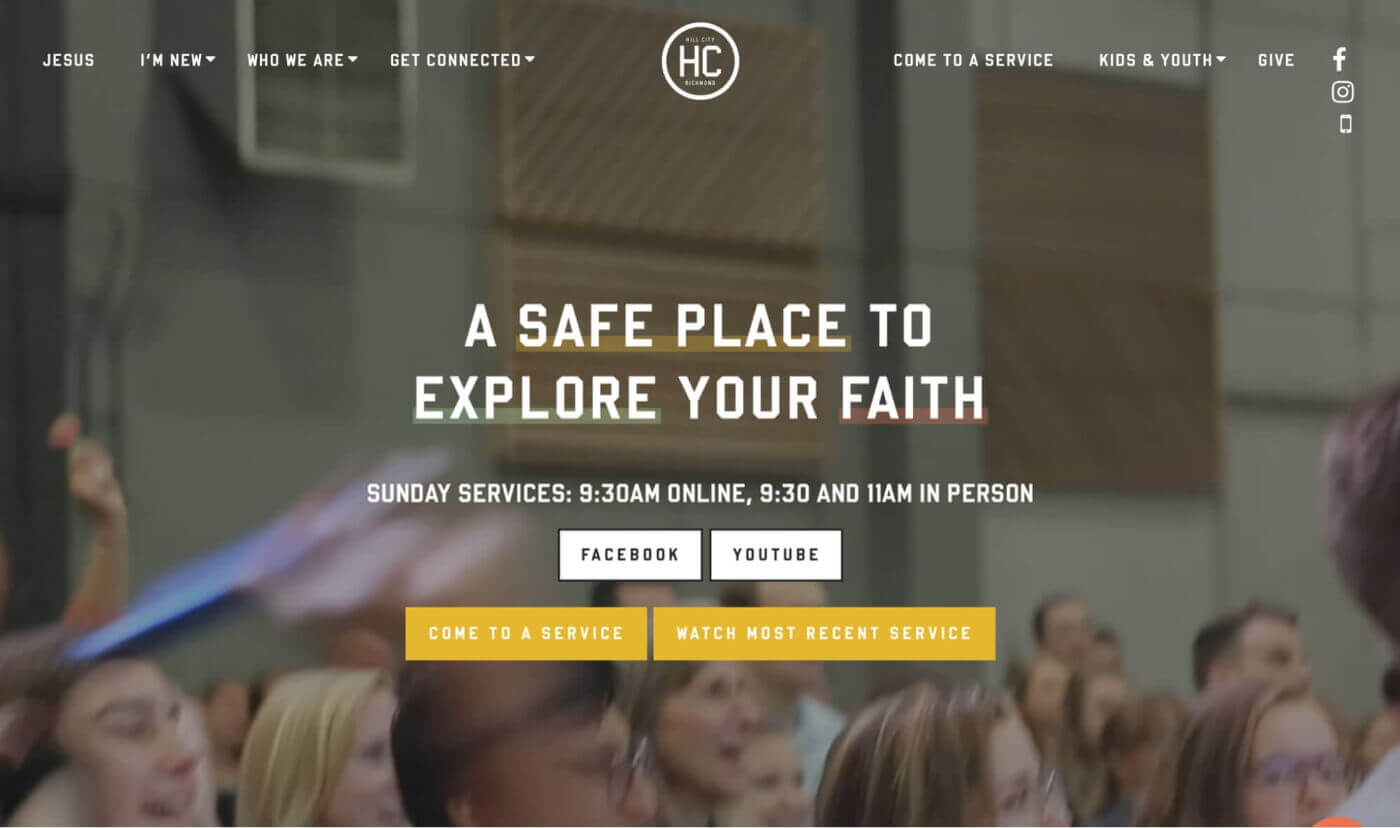Viewport: 1400px width, 828px height.
Task: Click yellow Come to a Service button
Action: (x=526, y=633)
